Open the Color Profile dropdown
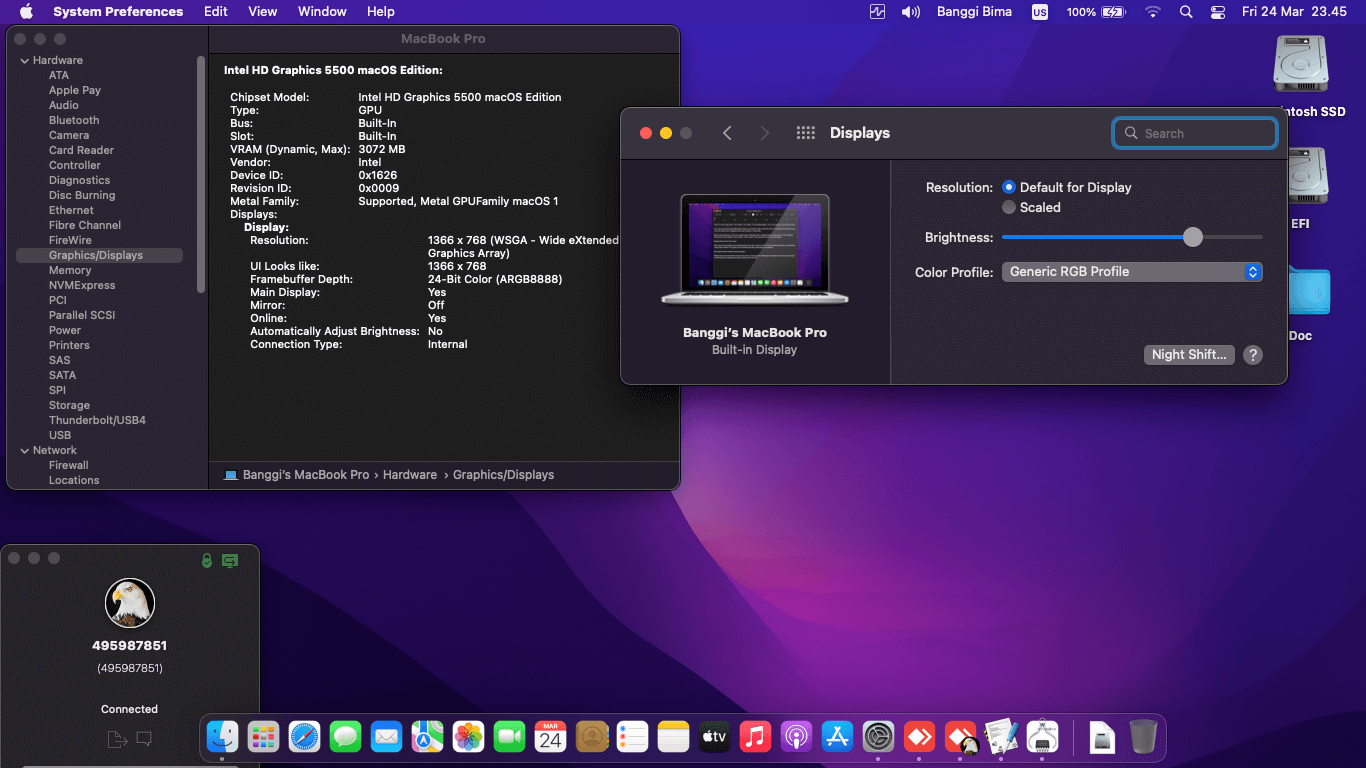 pyautogui.click(x=1131, y=271)
